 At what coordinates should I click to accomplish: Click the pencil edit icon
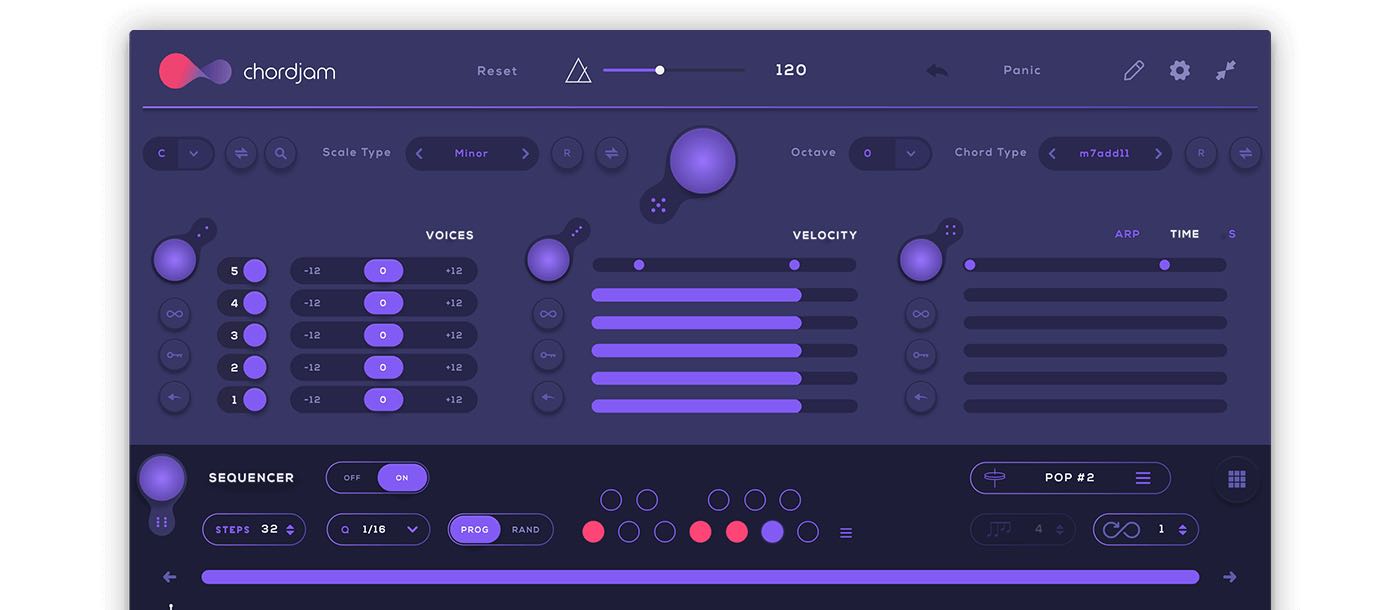(x=1133, y=70)
